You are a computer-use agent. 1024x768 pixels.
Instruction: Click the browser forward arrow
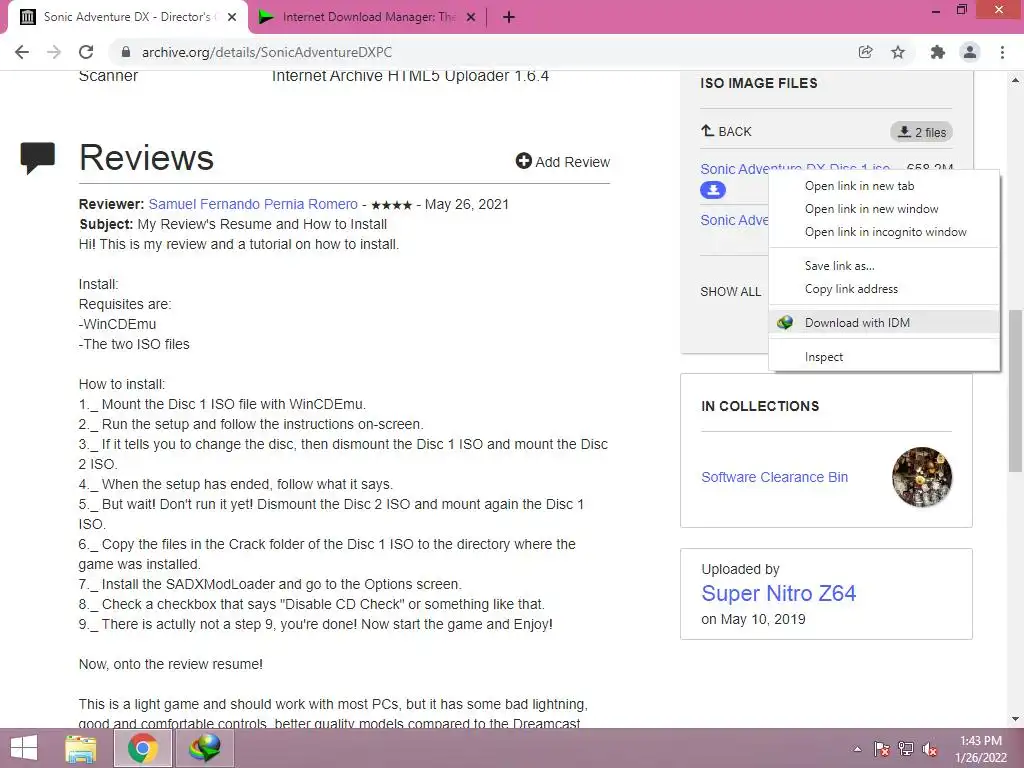click(x=54, y=52)
